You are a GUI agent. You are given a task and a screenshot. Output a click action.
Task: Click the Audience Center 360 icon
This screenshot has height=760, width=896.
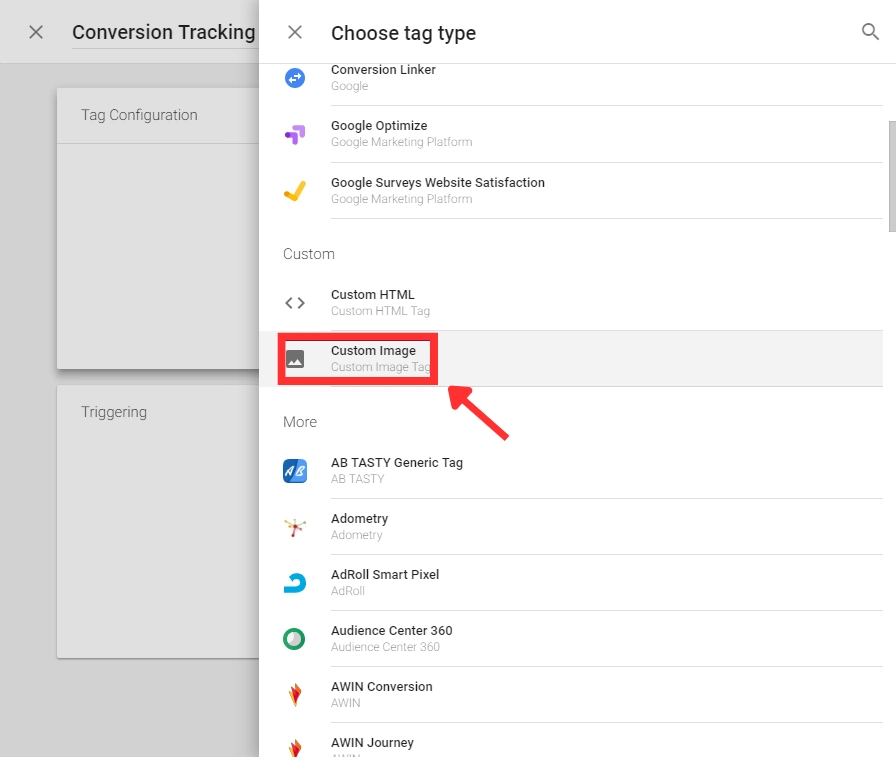click(x=294, y=639)
